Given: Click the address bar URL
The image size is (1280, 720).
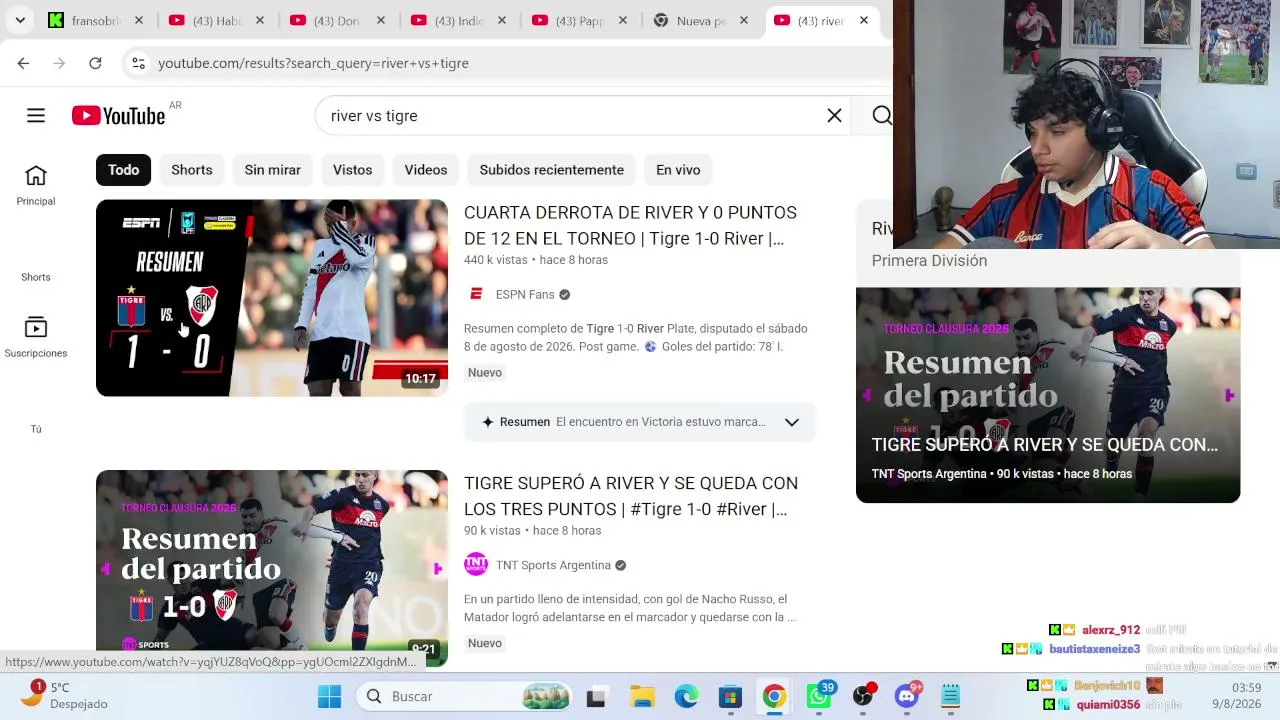Looking at the screenshot, I should [x=313, y=63].
